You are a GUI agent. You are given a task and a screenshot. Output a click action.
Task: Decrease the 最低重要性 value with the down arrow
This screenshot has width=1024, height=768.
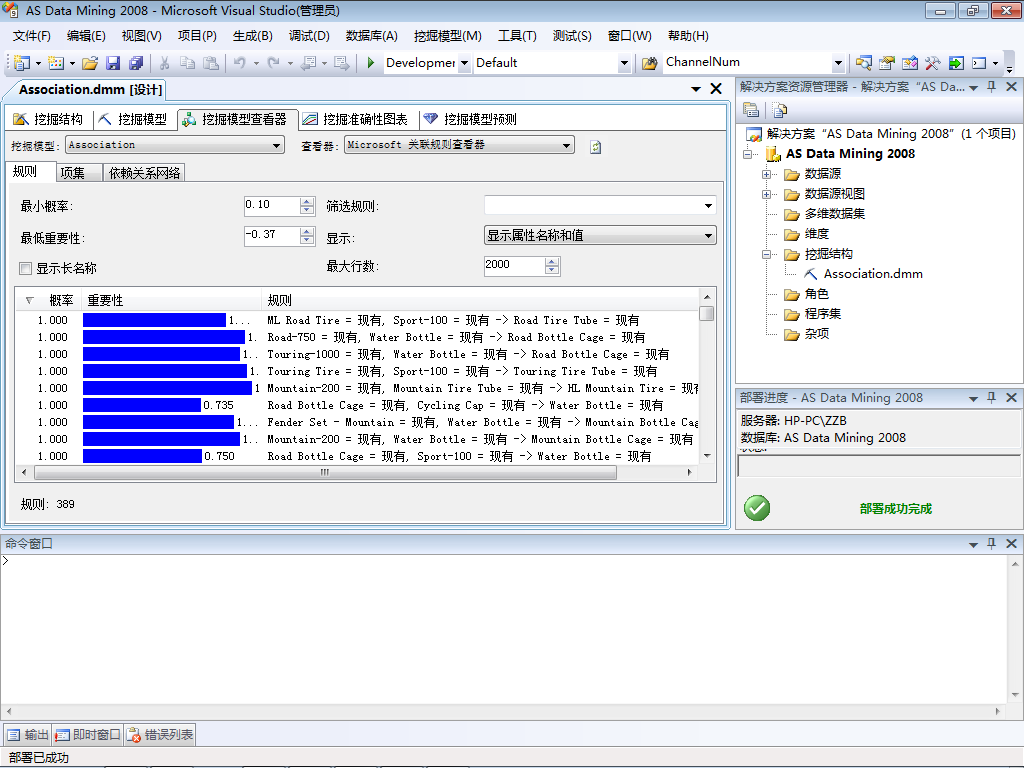(x=307, y=240)
